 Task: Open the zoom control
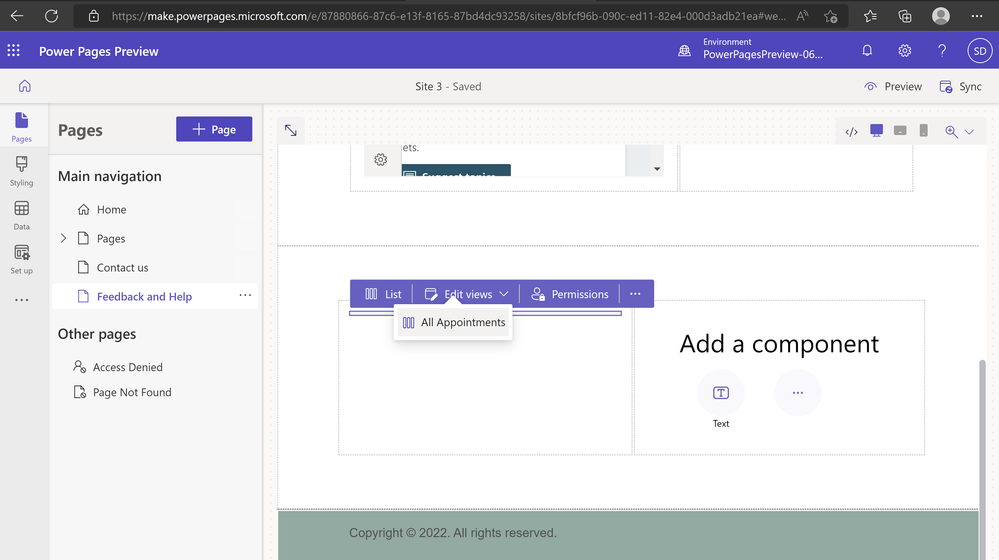click(951, 132)
